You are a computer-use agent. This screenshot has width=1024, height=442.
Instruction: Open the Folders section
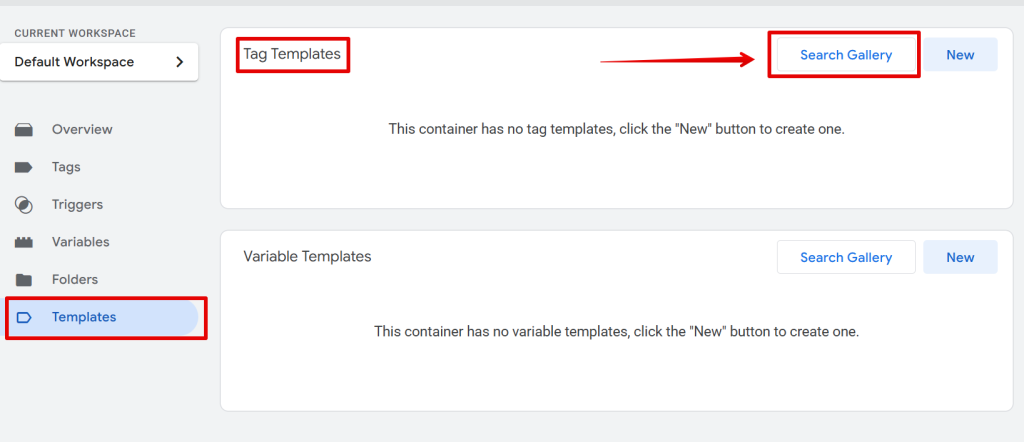(75, 280)
